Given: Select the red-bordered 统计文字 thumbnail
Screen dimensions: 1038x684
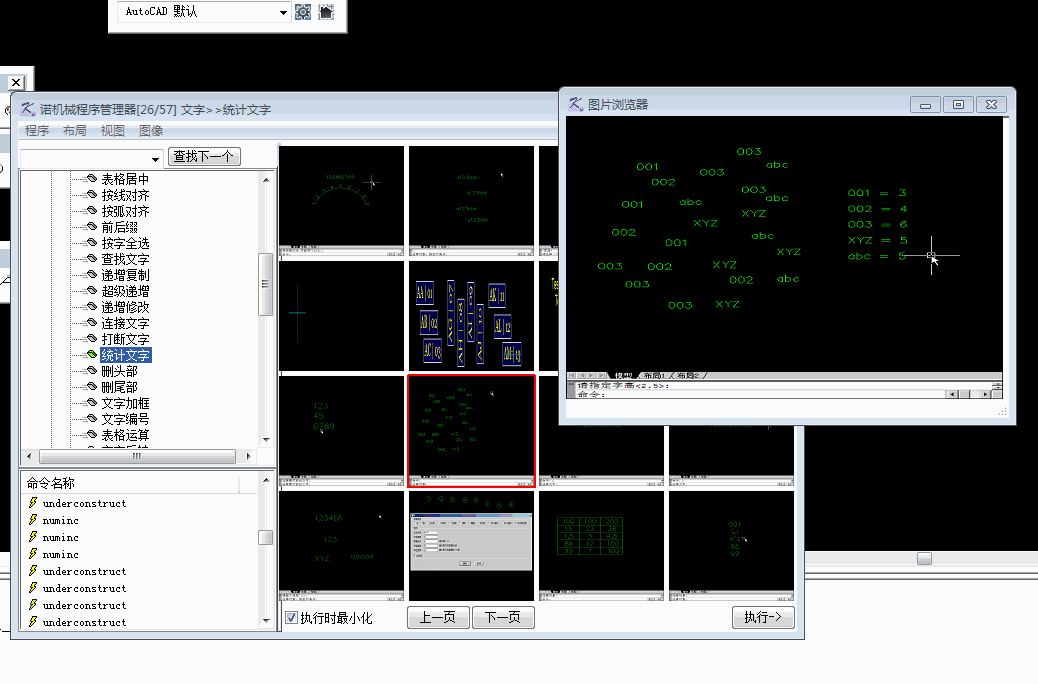Looking at the screenshot, I should tap(471, 431).
